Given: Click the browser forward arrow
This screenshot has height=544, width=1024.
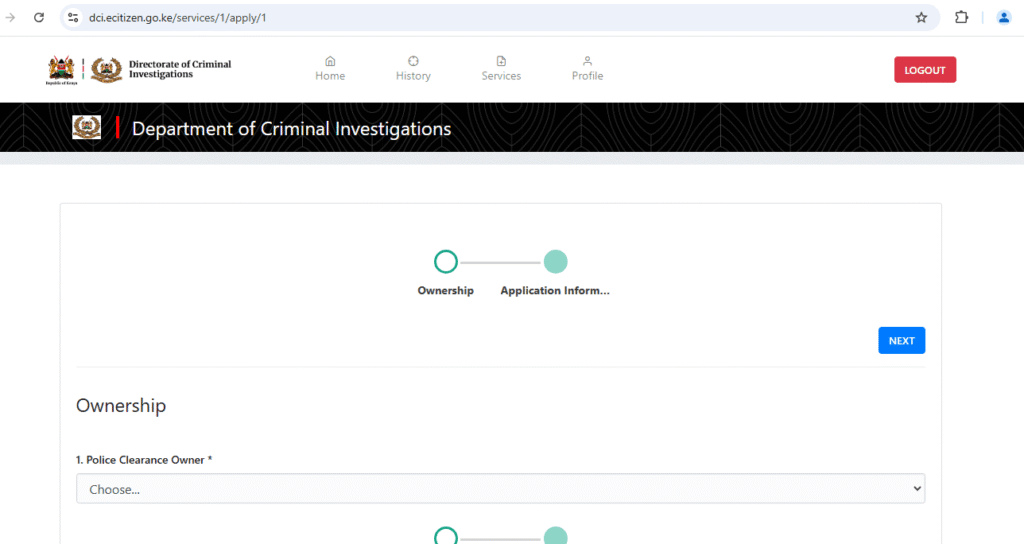Looking at the screenshot, I should click(10, 18).
